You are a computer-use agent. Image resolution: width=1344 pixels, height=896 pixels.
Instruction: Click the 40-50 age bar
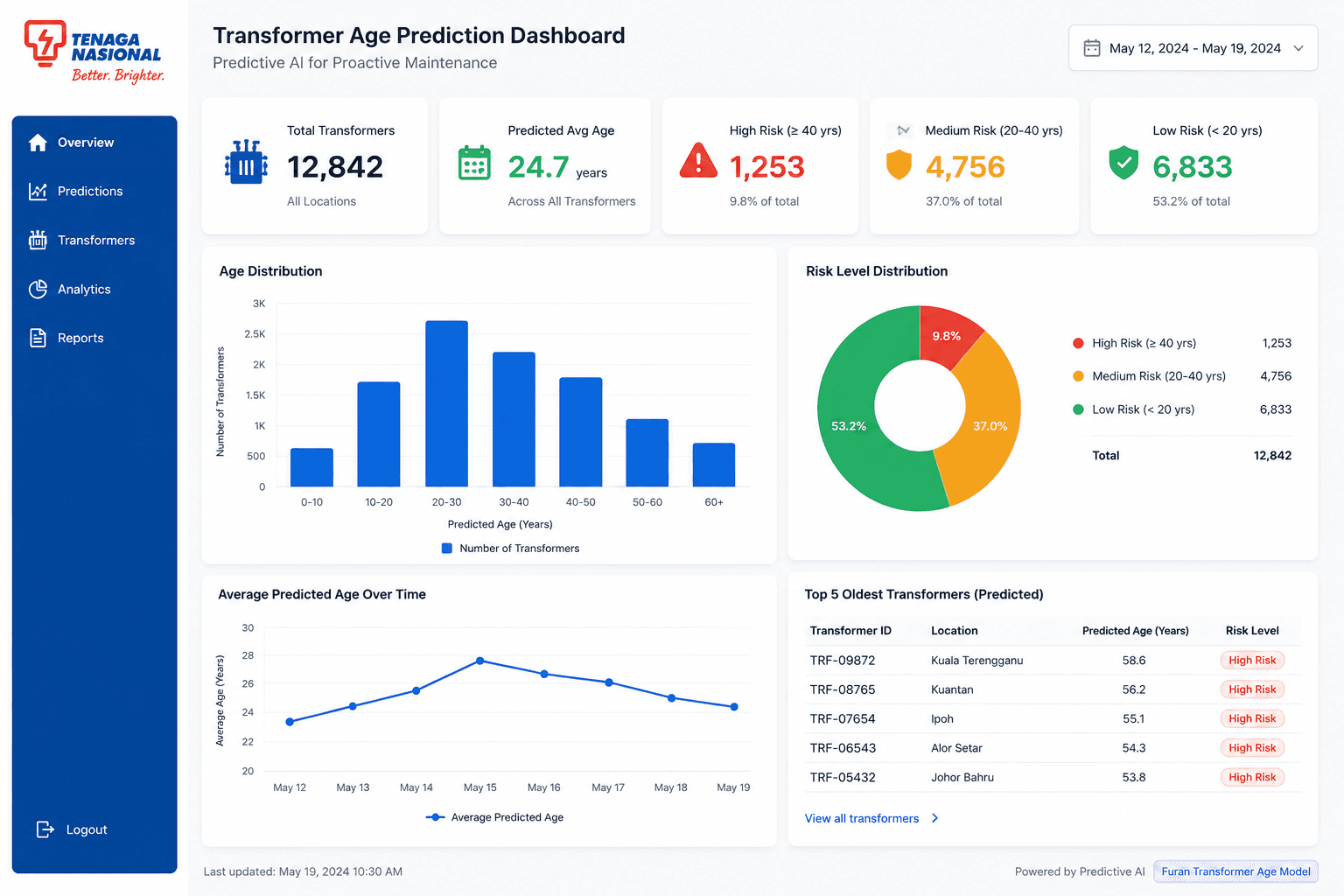tap(581, 431)
